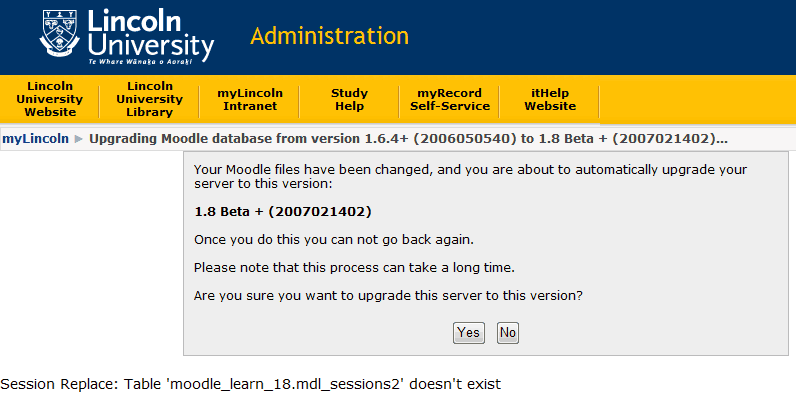Click the Administration heading

pos(329,36)
